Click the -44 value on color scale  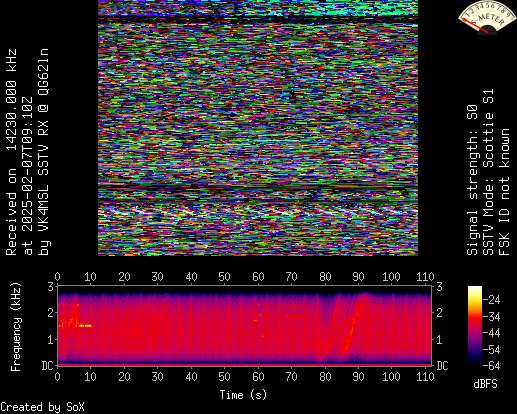492,333
